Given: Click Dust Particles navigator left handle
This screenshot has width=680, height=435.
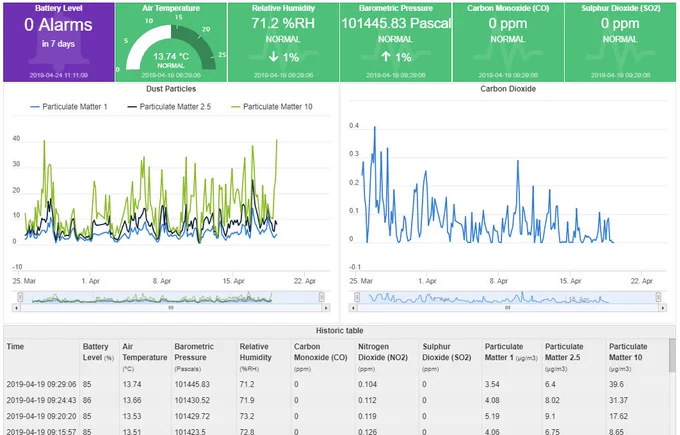Looking at the screenshot, I should (x=20, y=297).
